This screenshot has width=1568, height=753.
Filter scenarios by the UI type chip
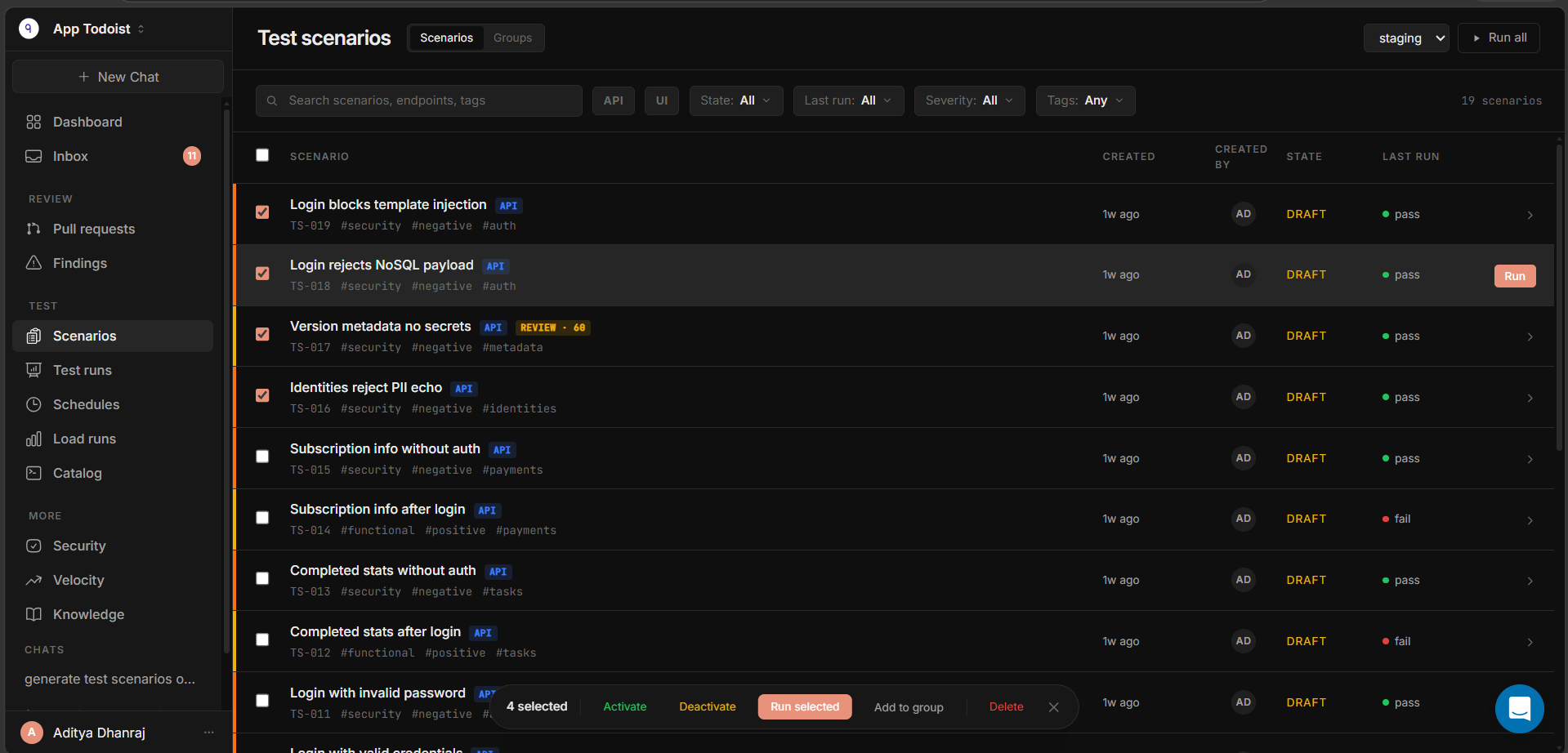coord(662,100)
